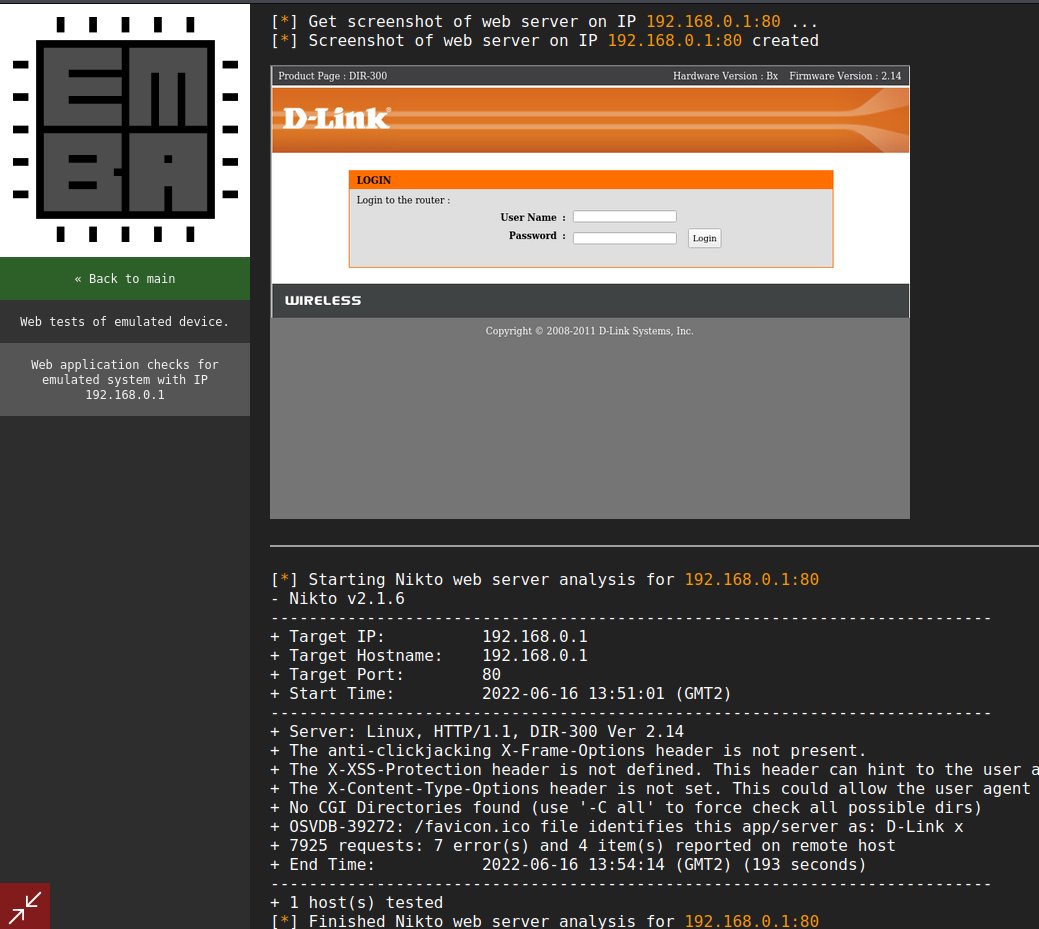Switch to the Web tests of emulated device item

[124, 321]
